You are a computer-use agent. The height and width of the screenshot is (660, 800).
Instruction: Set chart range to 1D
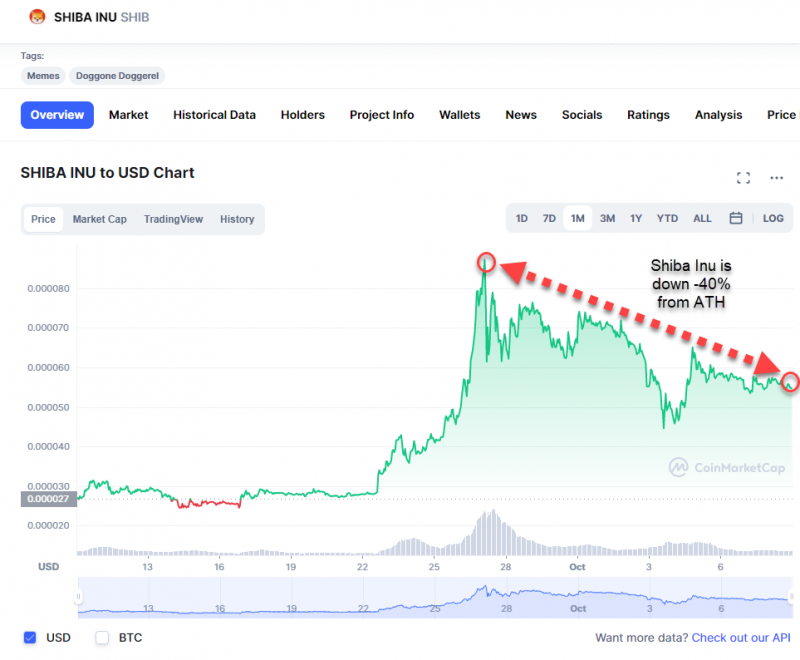(x=521, y=218)
